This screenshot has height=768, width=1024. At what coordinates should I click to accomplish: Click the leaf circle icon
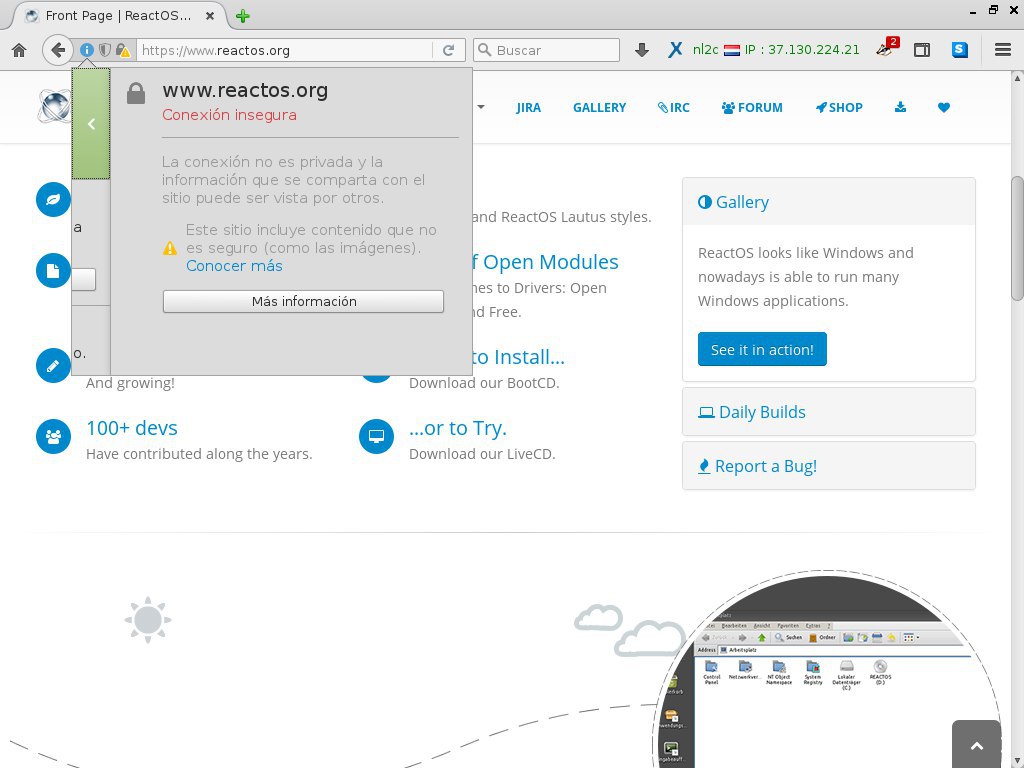point(54,200)
